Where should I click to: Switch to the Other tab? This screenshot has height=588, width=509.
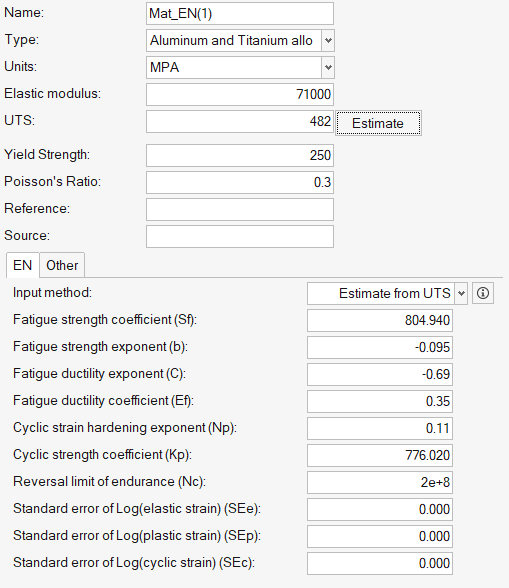62,265
